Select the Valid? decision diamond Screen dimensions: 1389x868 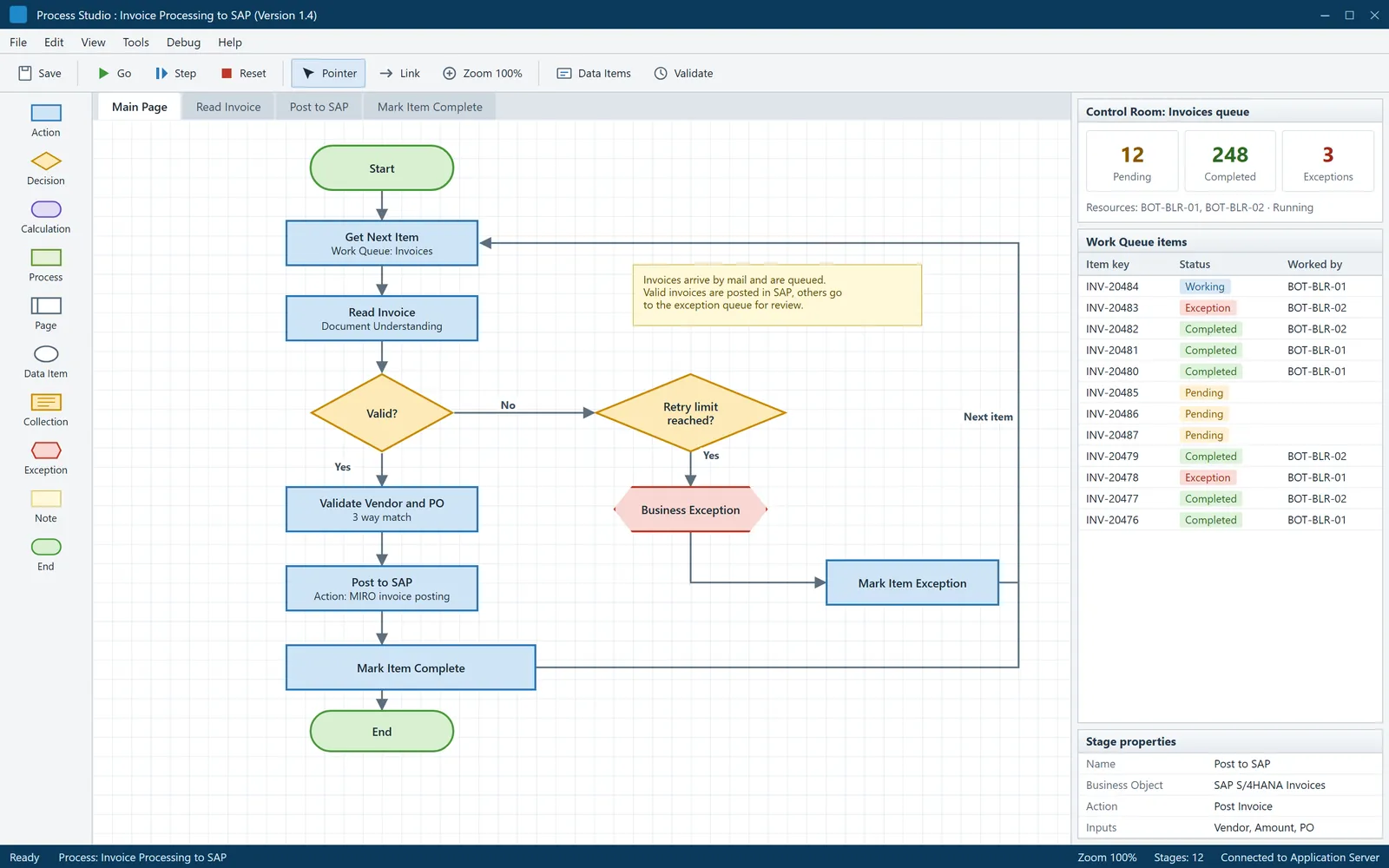(x=382, y=413)
